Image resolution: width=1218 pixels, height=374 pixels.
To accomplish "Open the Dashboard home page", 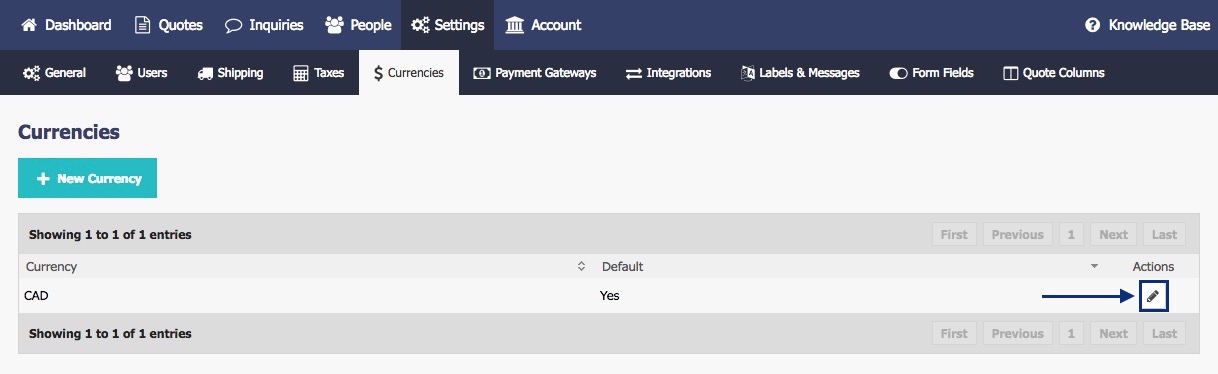I will click(66, 25).
